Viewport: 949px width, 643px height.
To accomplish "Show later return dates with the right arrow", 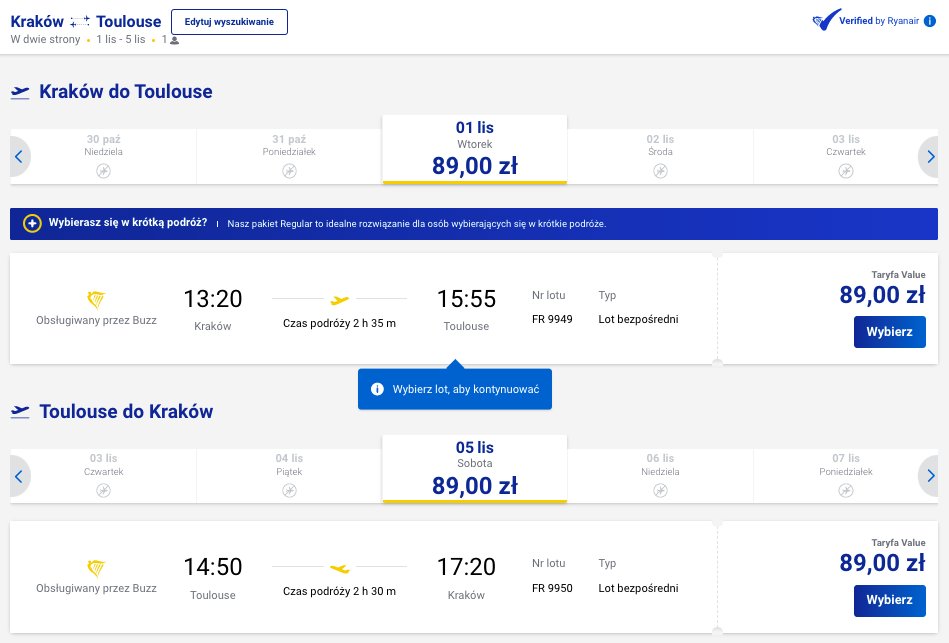I will [930, 476].
